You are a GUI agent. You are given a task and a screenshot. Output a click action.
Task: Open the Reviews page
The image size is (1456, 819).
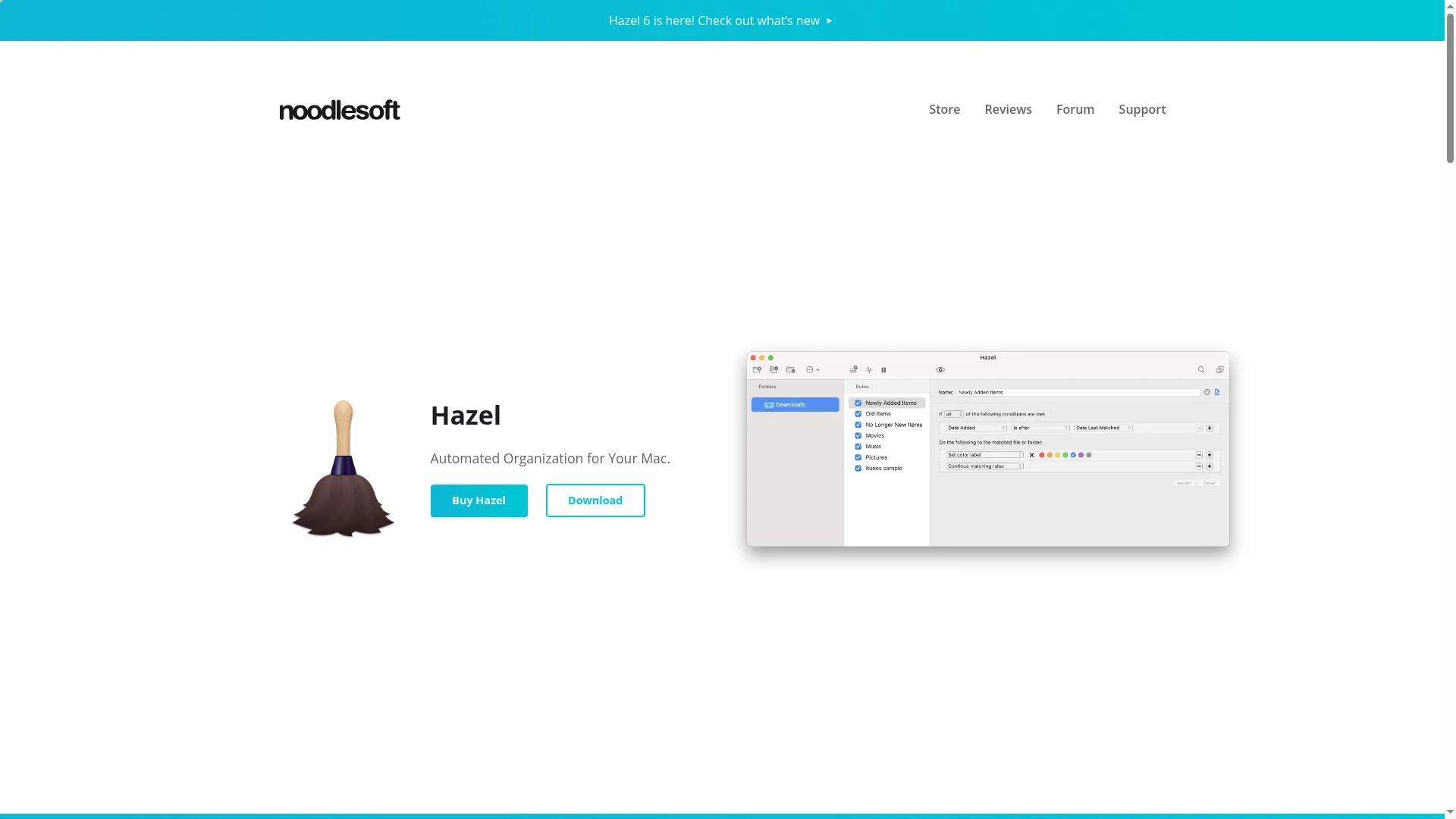point(1008,109)
